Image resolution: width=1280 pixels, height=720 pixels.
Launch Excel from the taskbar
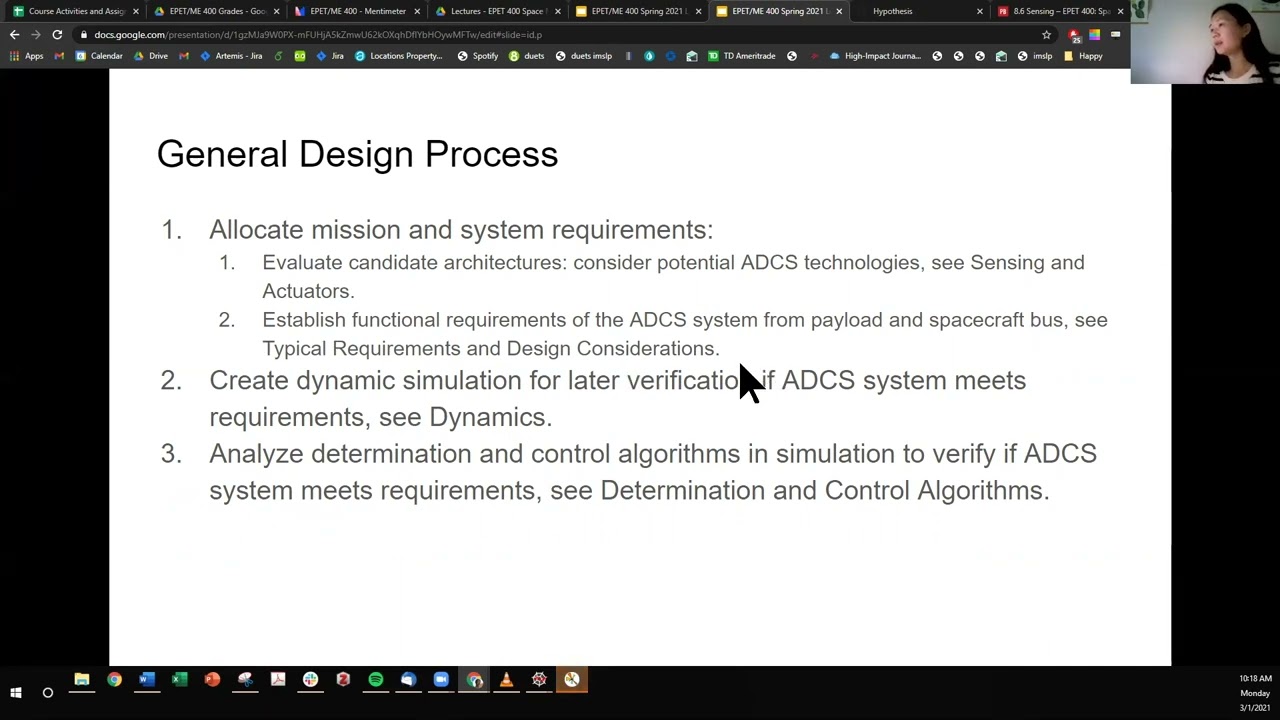click(179, 680)
